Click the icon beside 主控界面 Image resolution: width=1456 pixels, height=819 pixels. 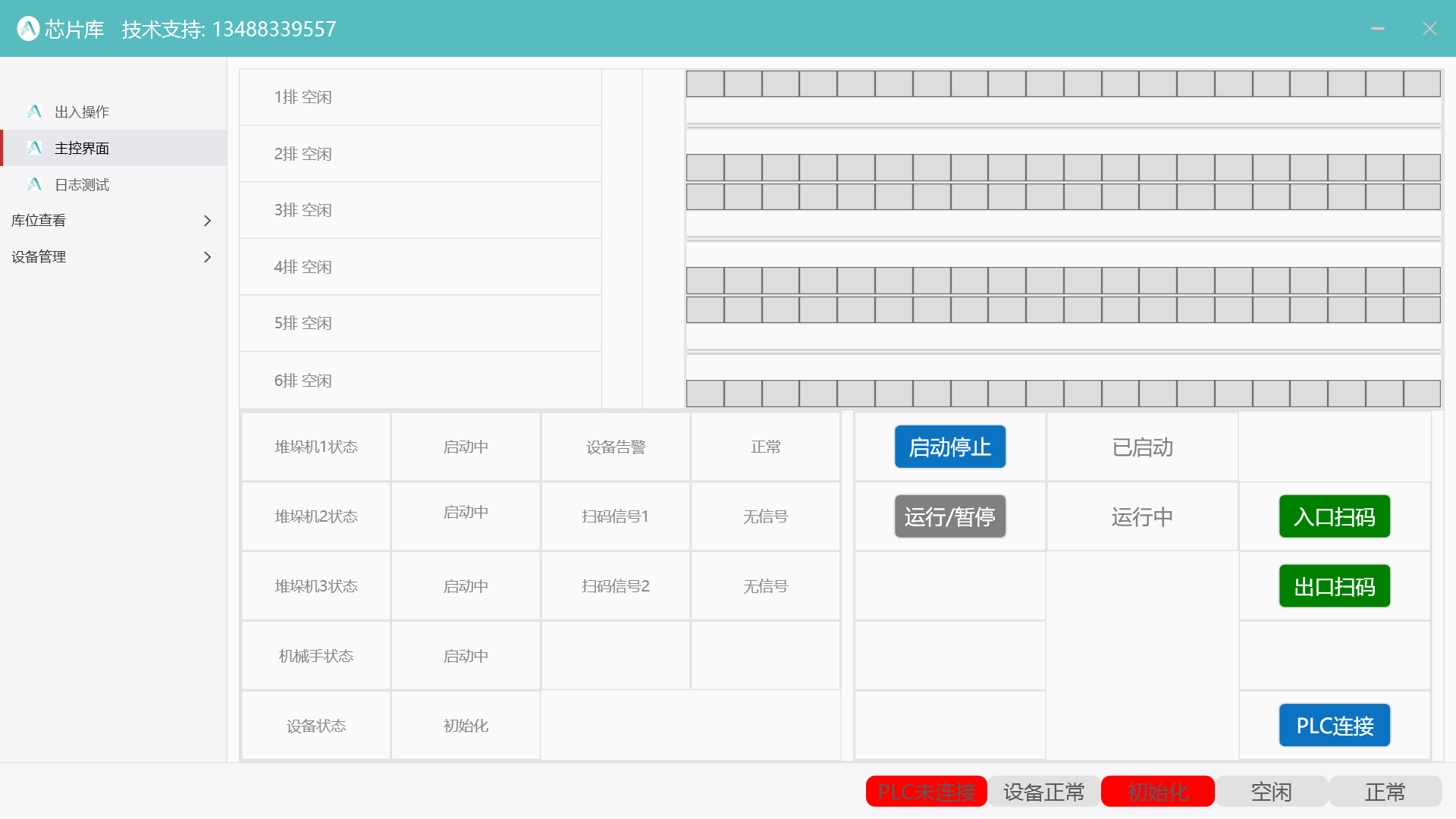coord(34,147)
